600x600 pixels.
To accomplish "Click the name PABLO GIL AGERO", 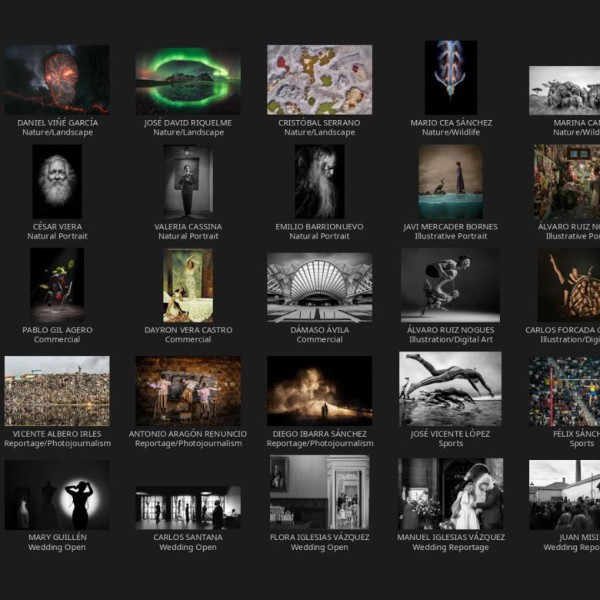I will (x=57, y=330).
